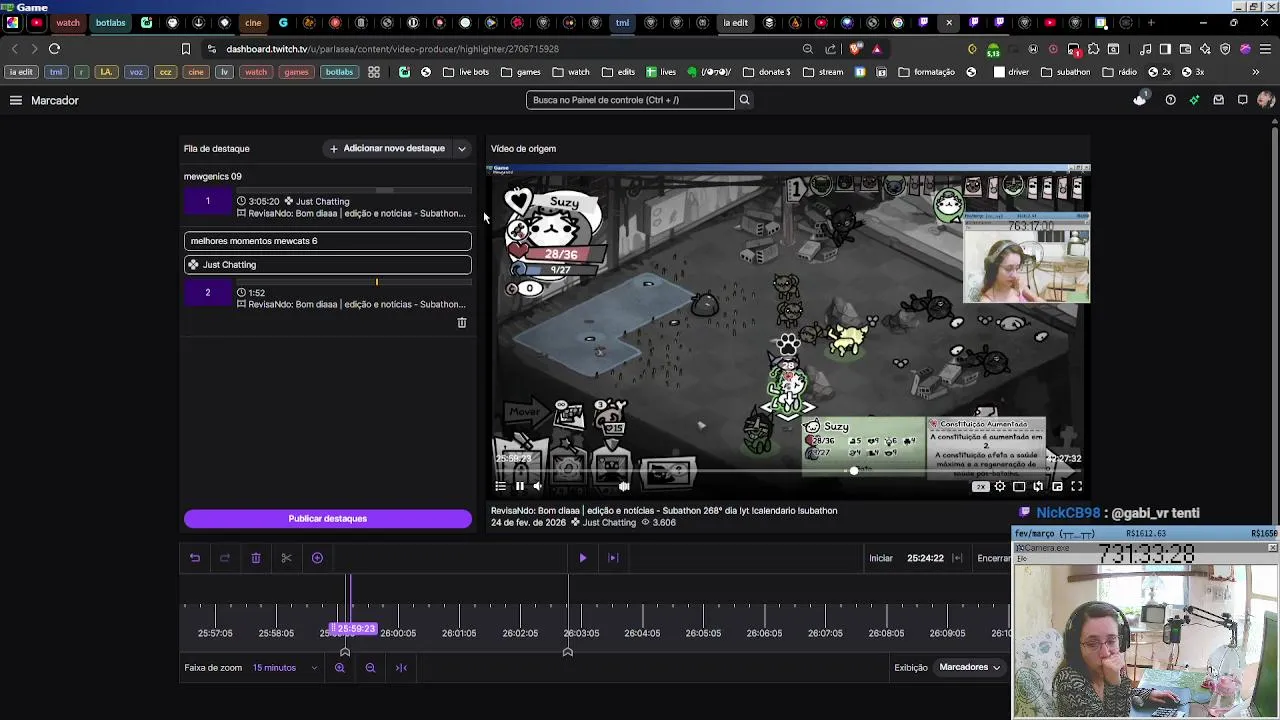The height and width of the screenshot is (720, 1280).
Task: Add marker with circled plus icon
Action: pyautogui.click(x=317, y=558)
